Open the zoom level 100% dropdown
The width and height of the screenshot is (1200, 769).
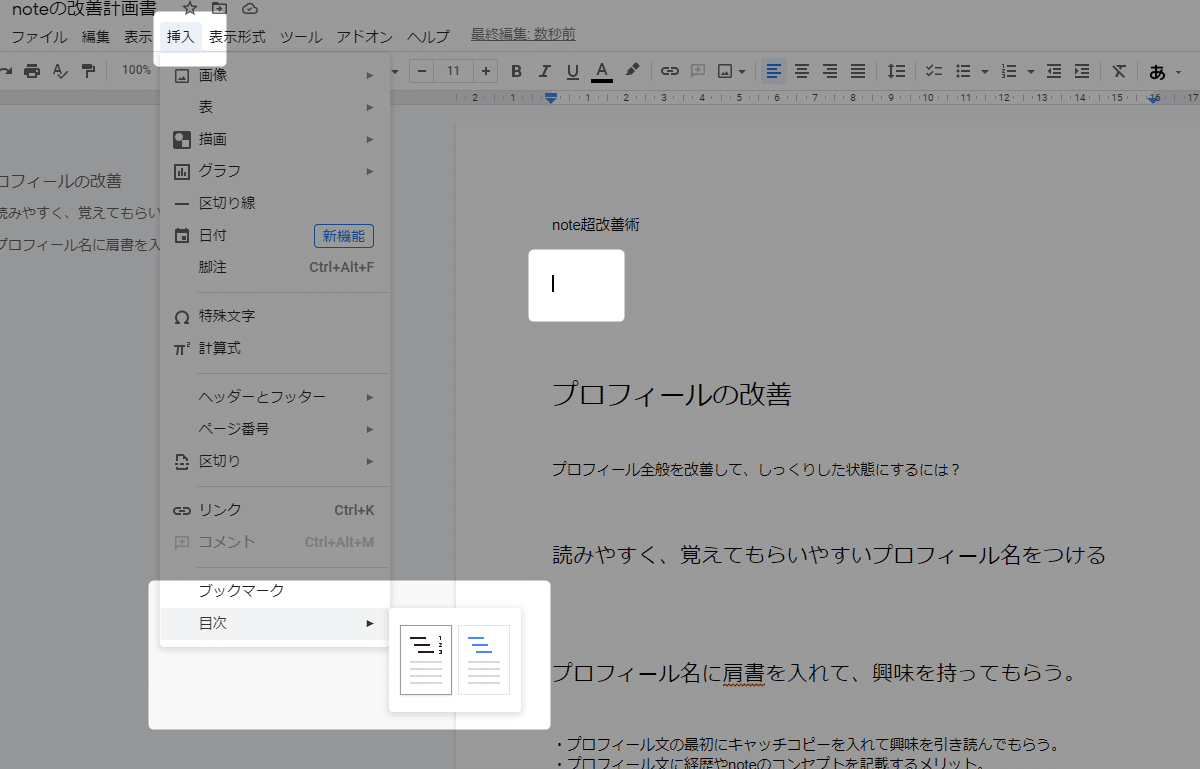pyautogui.click(x=138, y=71)
